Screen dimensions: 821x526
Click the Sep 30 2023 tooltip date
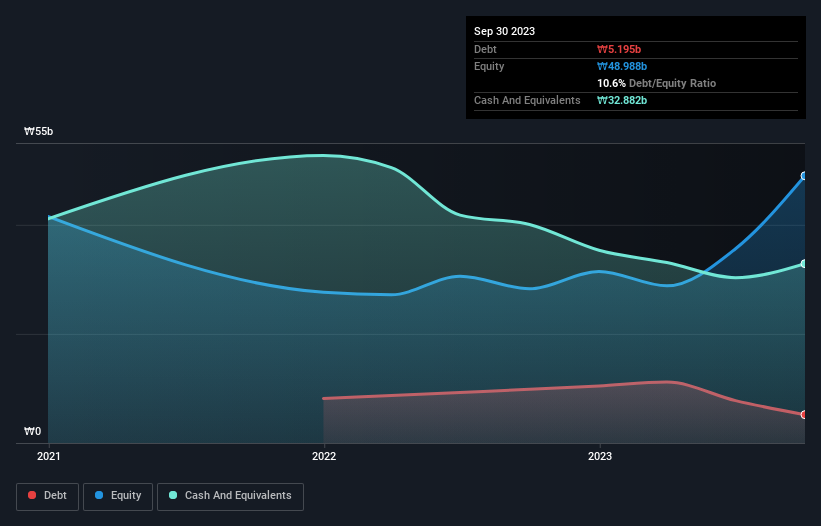pos(504,31)
